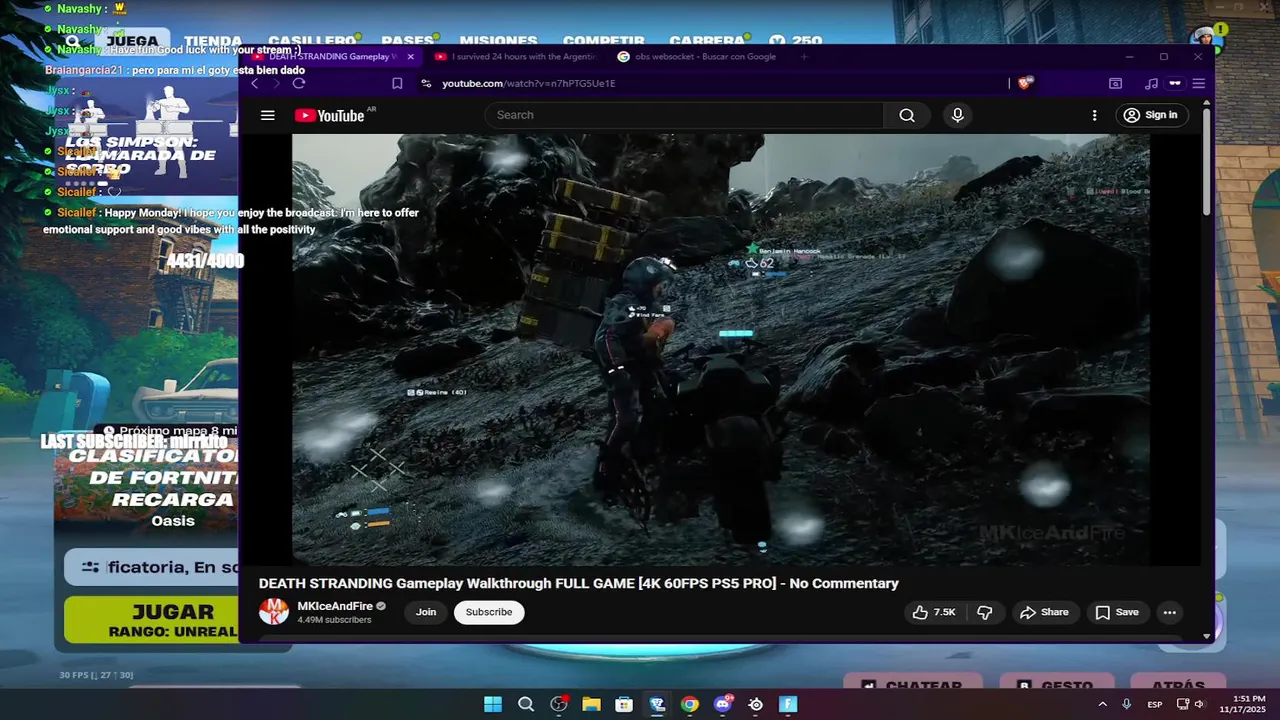Screen dimensions: 1280x720
Task: Open Fortnite MISIONES tab
Action: point(498,41)
